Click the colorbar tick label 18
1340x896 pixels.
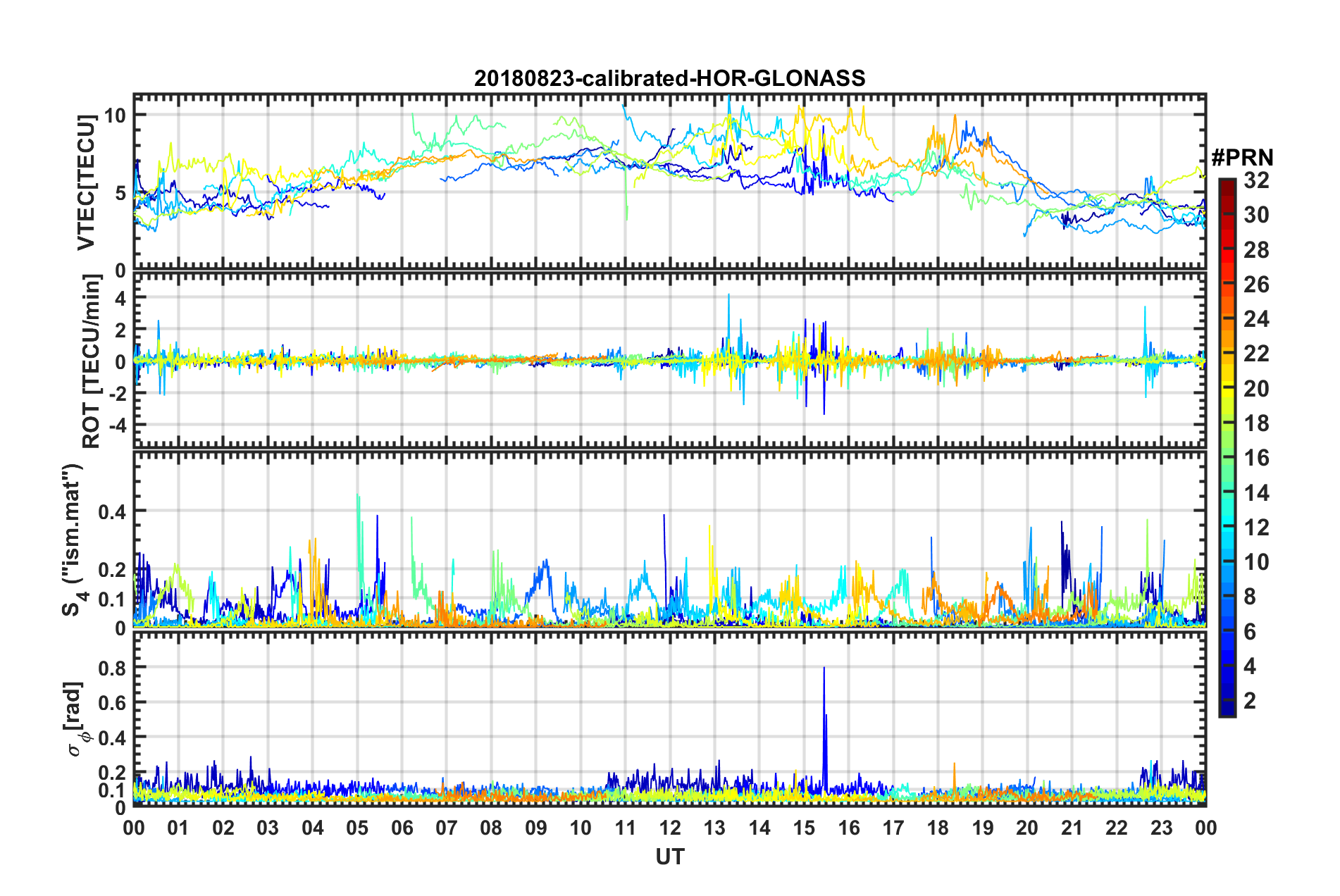pos(1256,423)
